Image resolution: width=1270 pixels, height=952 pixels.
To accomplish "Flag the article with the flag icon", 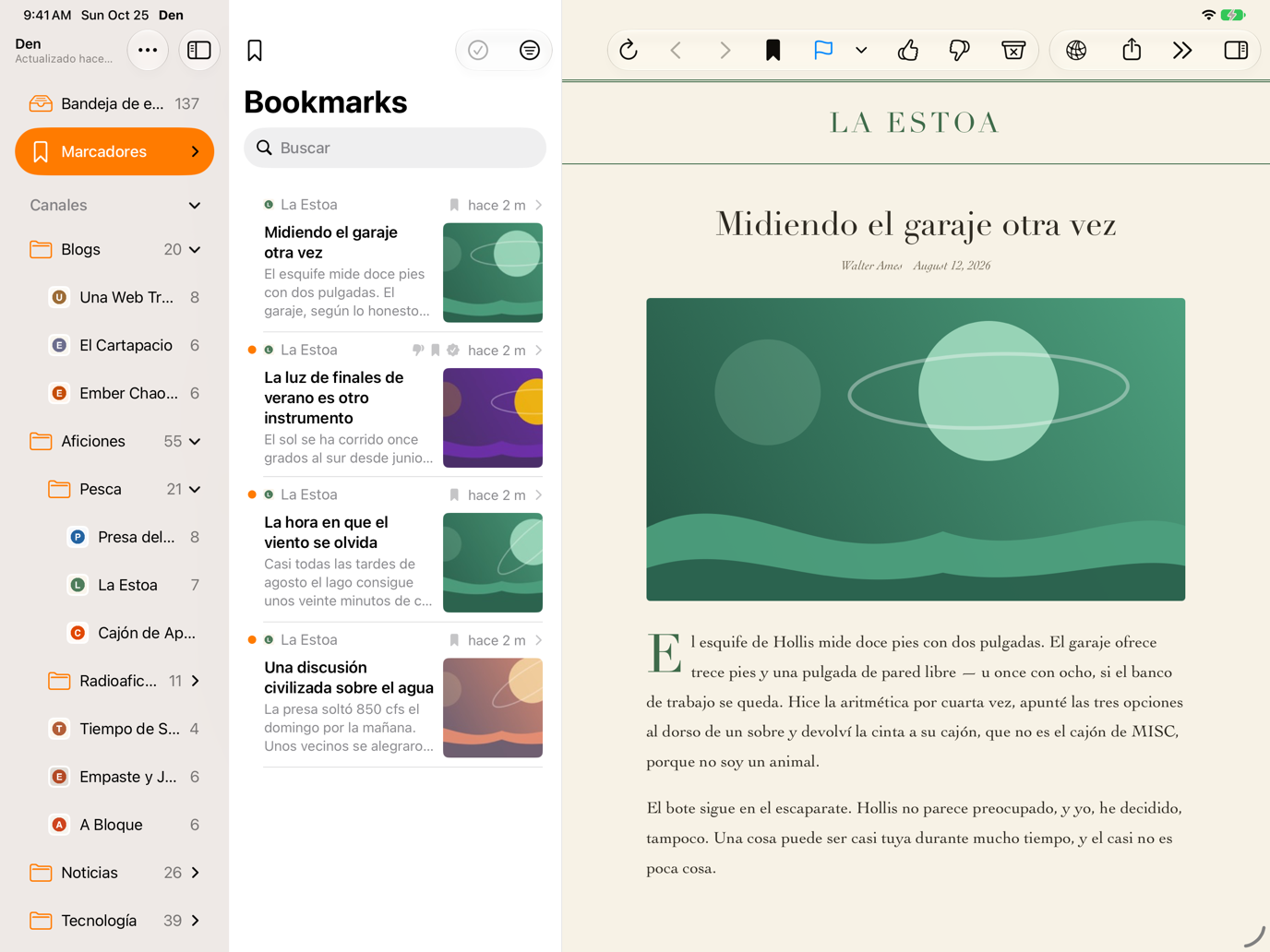I will click(x=823, y=50).
